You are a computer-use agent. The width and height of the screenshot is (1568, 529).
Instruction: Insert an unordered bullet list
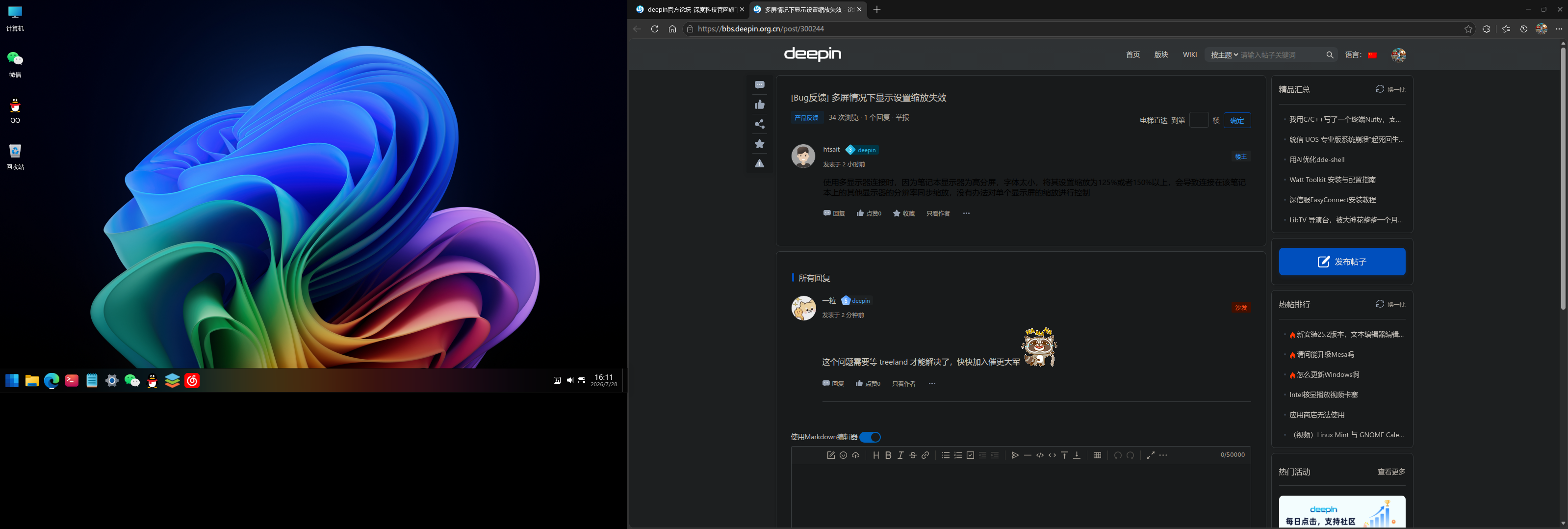945,455
